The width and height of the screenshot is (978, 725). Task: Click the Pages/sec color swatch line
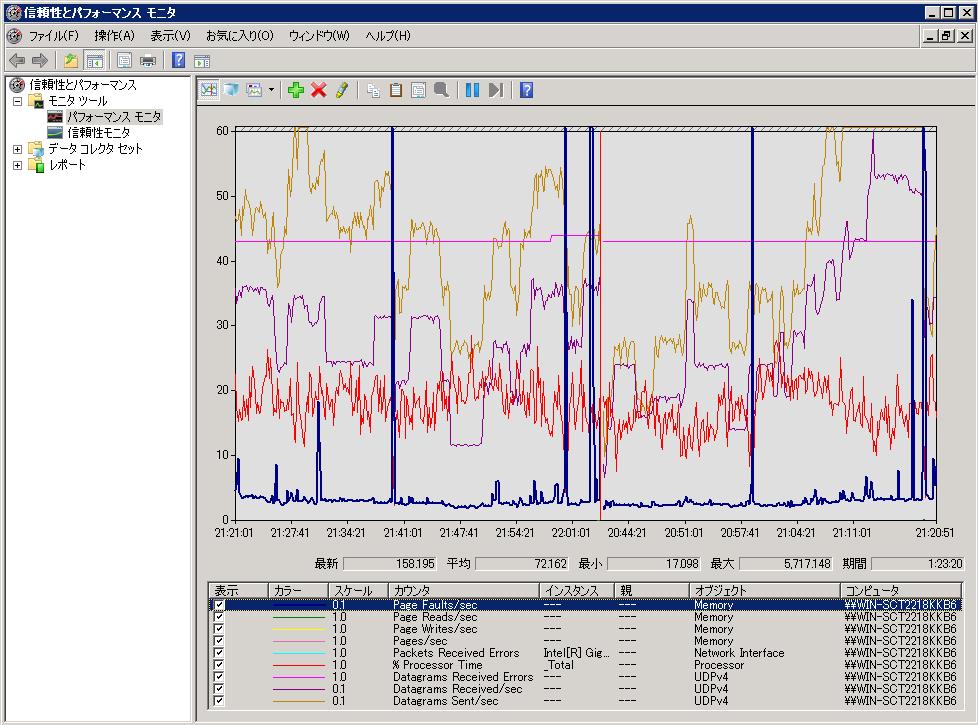pos(297,641)
